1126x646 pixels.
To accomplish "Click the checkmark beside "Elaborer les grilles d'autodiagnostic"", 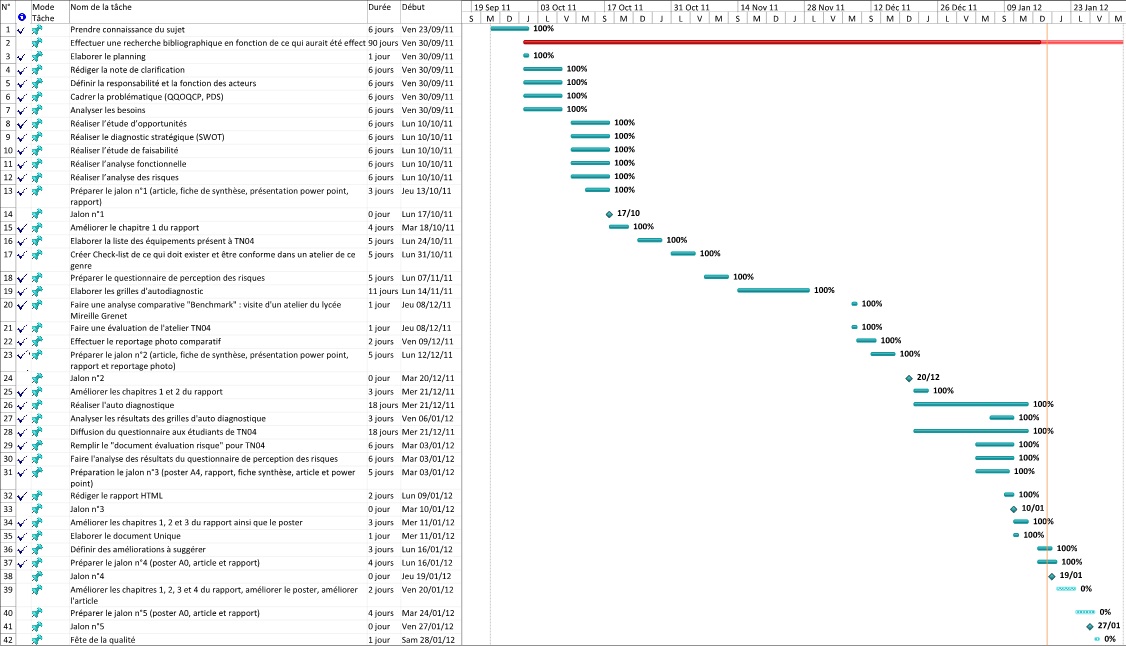I will click(x=22, y=291).
